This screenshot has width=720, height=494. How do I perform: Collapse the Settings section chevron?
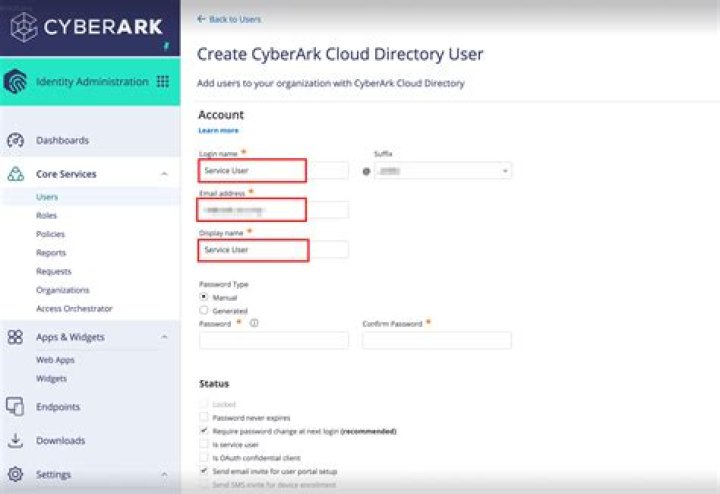click(164, 474)
